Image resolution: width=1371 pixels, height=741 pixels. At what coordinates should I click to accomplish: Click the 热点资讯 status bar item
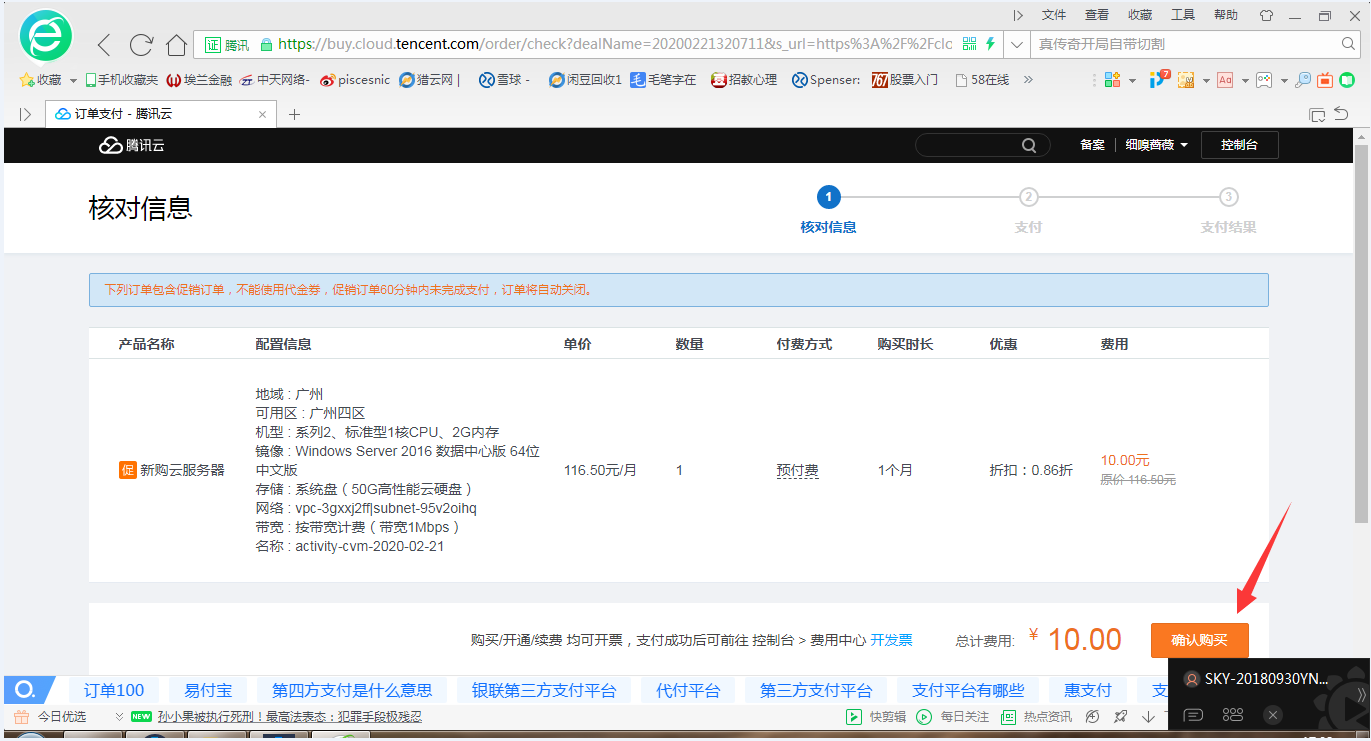tap(1036, 717)
